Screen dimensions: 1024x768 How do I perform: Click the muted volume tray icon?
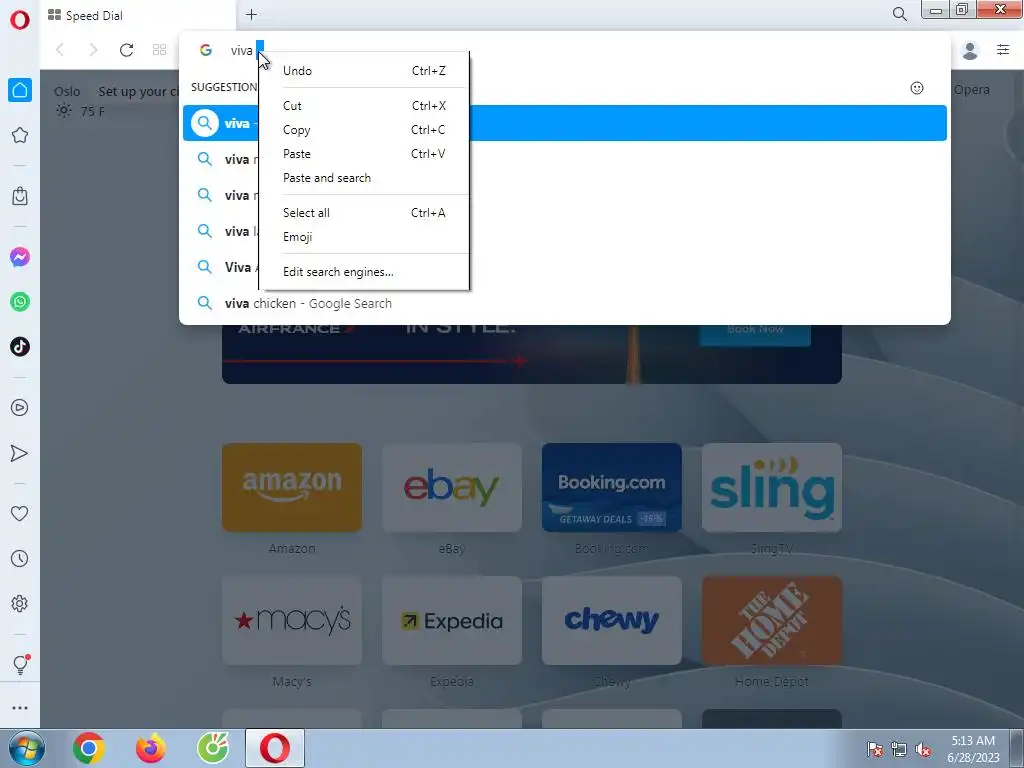(923, 750)
